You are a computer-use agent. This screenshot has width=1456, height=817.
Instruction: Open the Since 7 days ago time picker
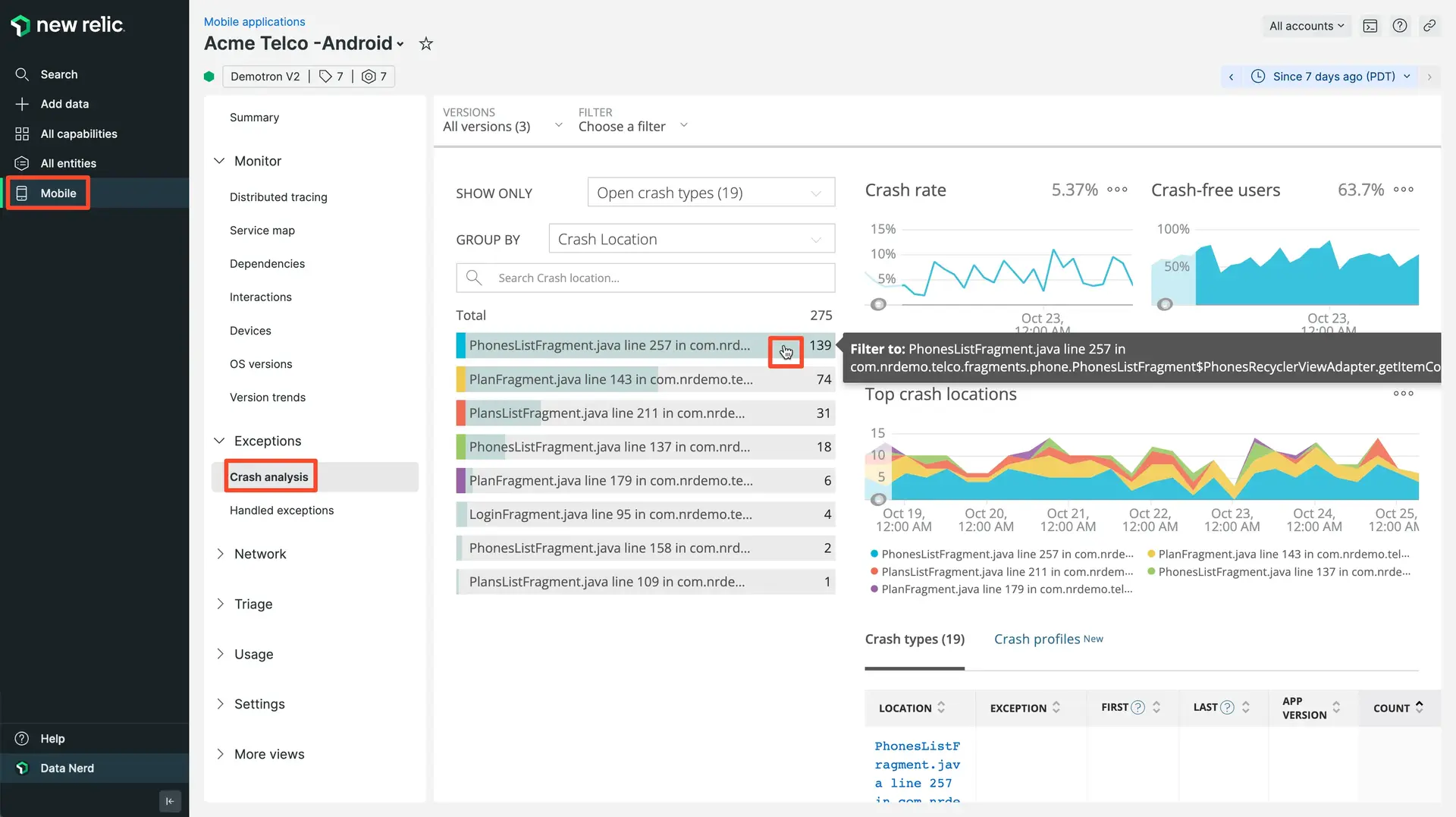[x=1331, y=76]
